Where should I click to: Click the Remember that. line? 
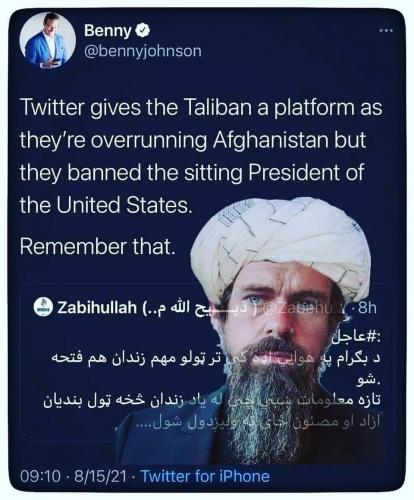(x=97, y=246)
